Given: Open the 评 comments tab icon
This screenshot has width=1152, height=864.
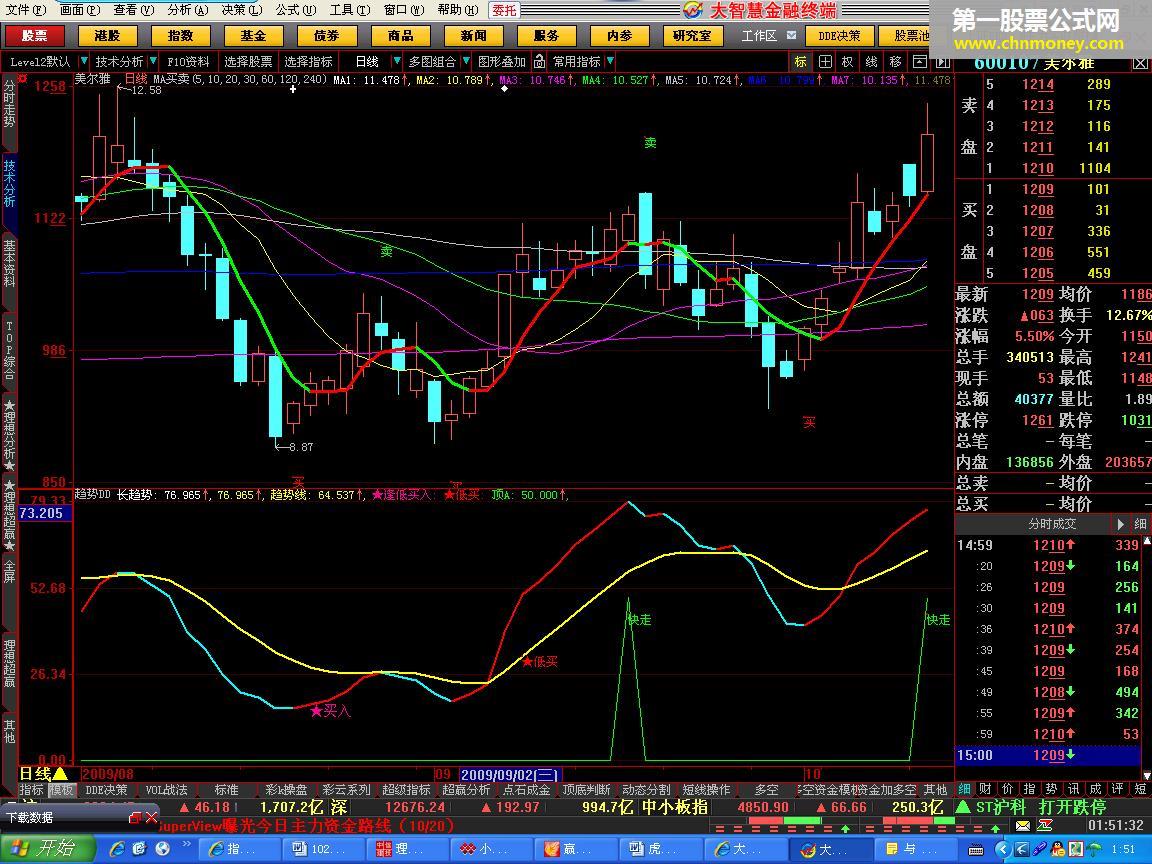Looking at the screenshot, I should [1117, 789].
